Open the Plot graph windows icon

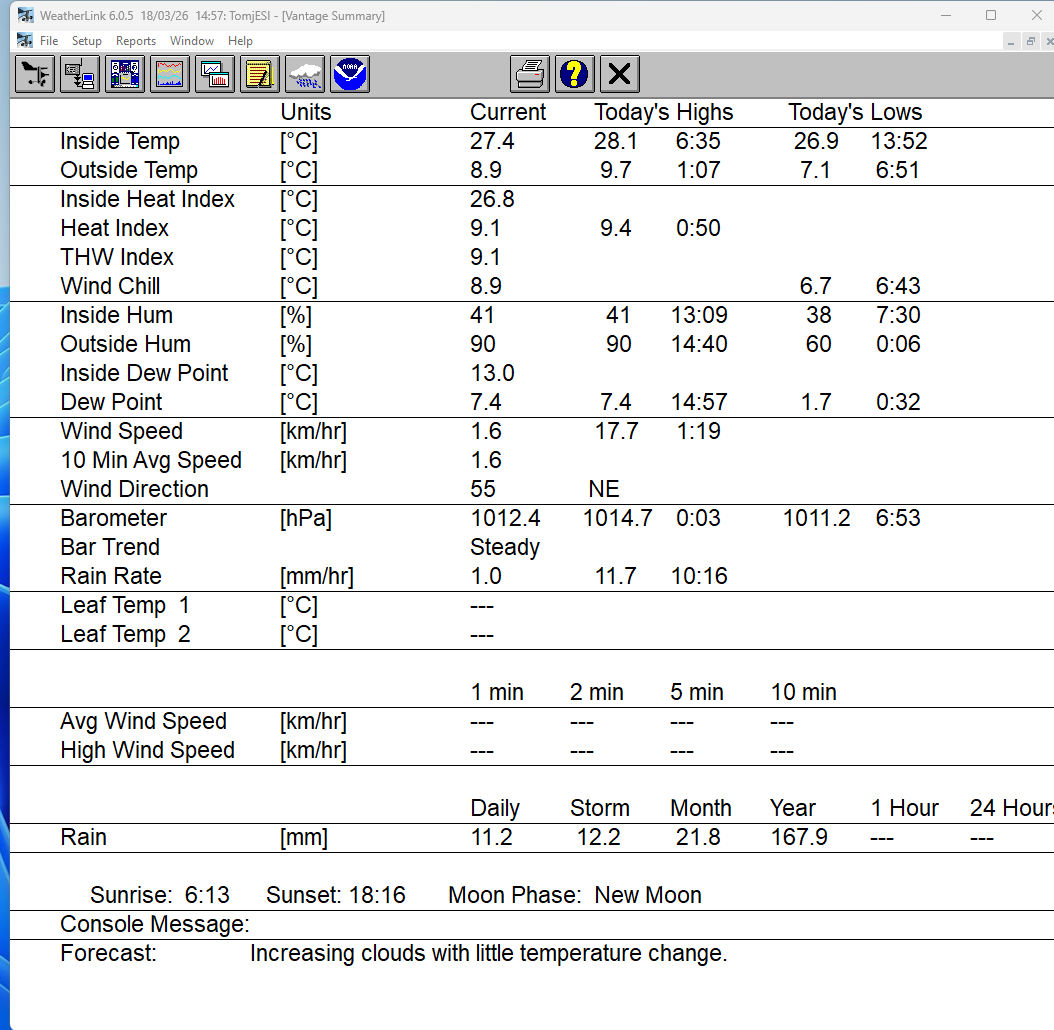(215, 74)
